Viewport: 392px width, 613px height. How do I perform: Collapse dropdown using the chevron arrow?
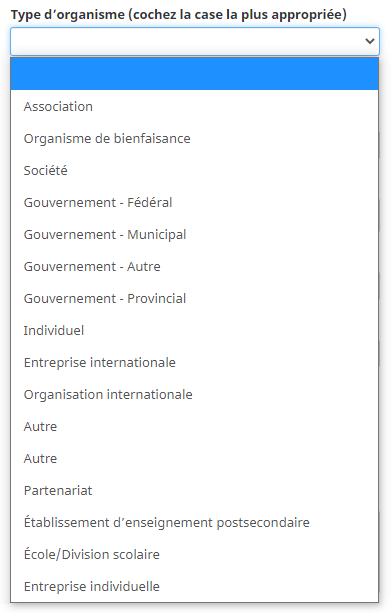(x=369, y=41)
